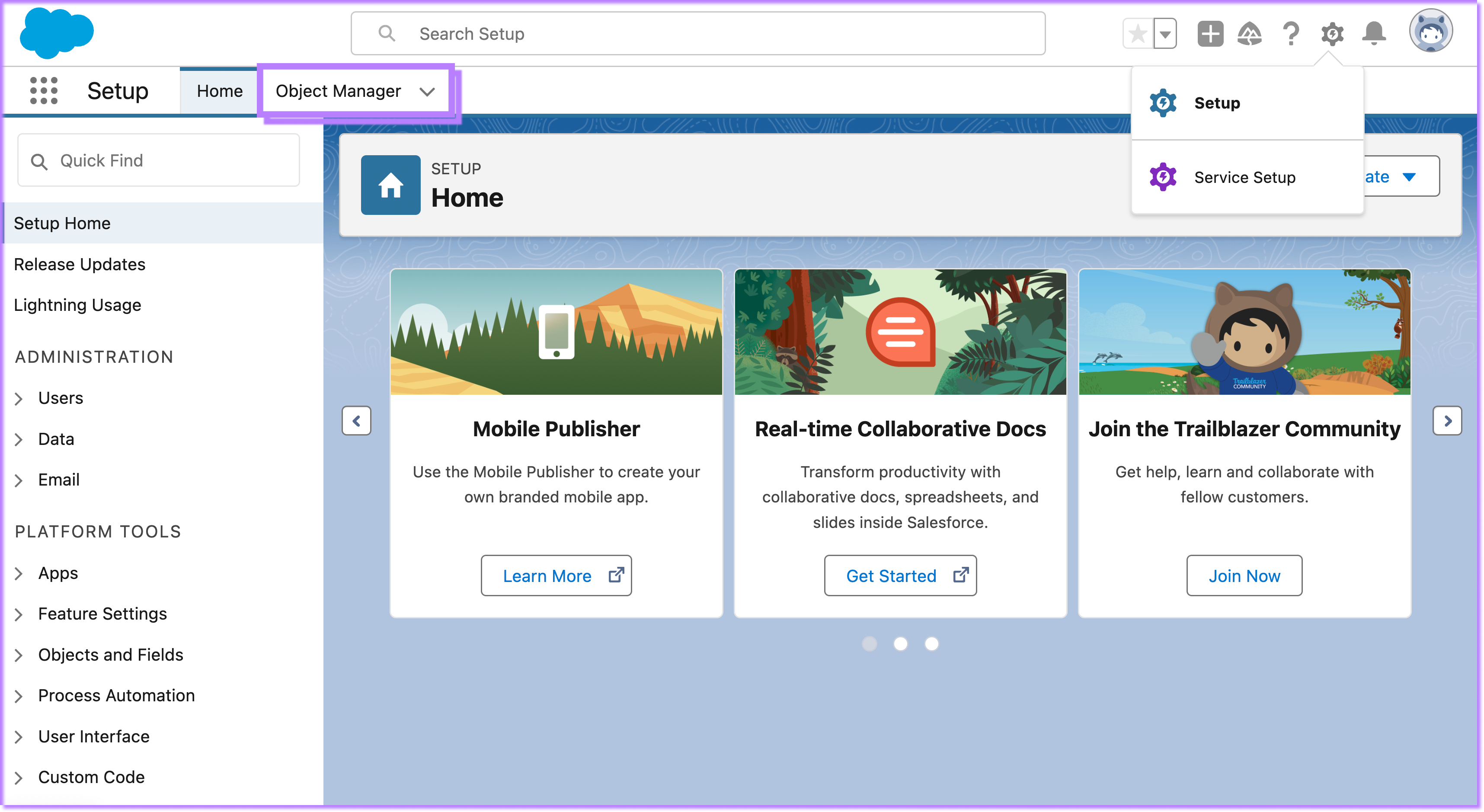The width and height of the screenshot is (1484, 812).
Task: Open the Notifications bell
Action: [1374, 34]
